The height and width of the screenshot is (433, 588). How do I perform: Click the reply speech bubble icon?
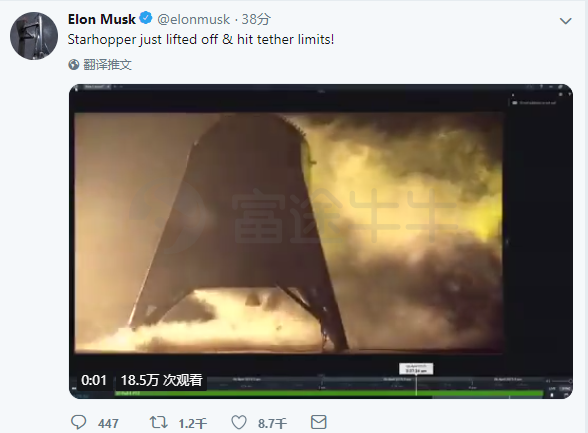coord(79,423)
